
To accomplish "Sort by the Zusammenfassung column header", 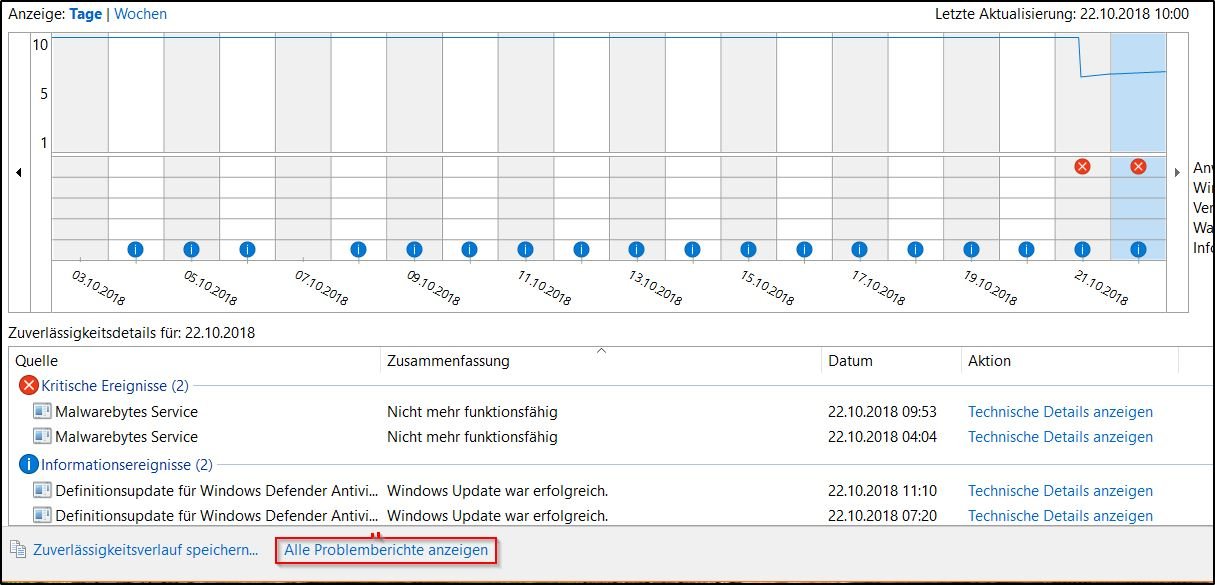I will coord(448,361).
